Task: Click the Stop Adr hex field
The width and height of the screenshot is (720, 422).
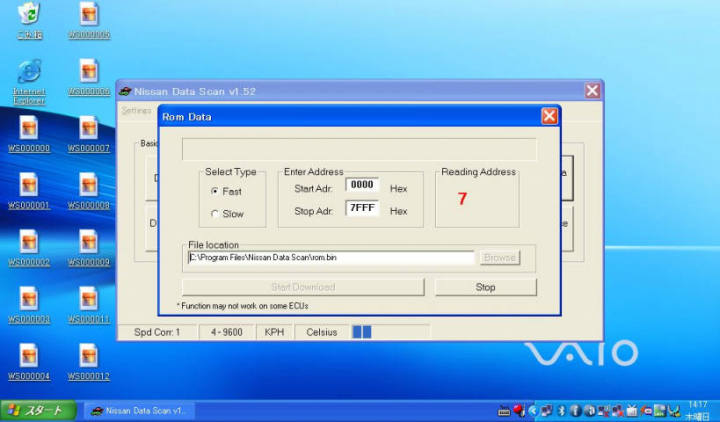Action: (x=362, y=208)
